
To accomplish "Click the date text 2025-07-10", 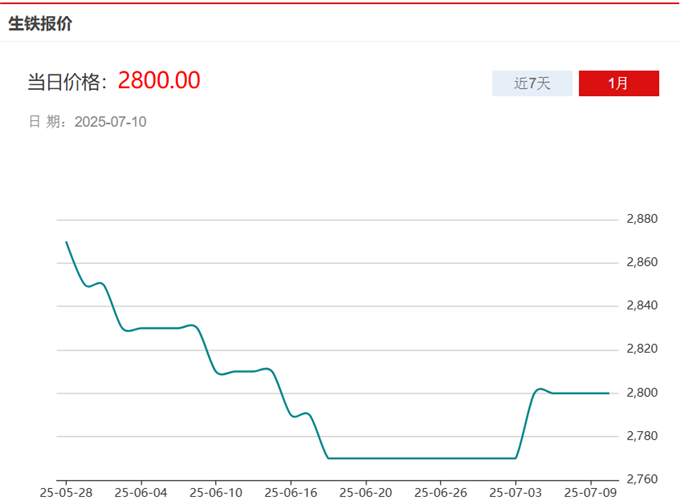I will click(111, 122).
